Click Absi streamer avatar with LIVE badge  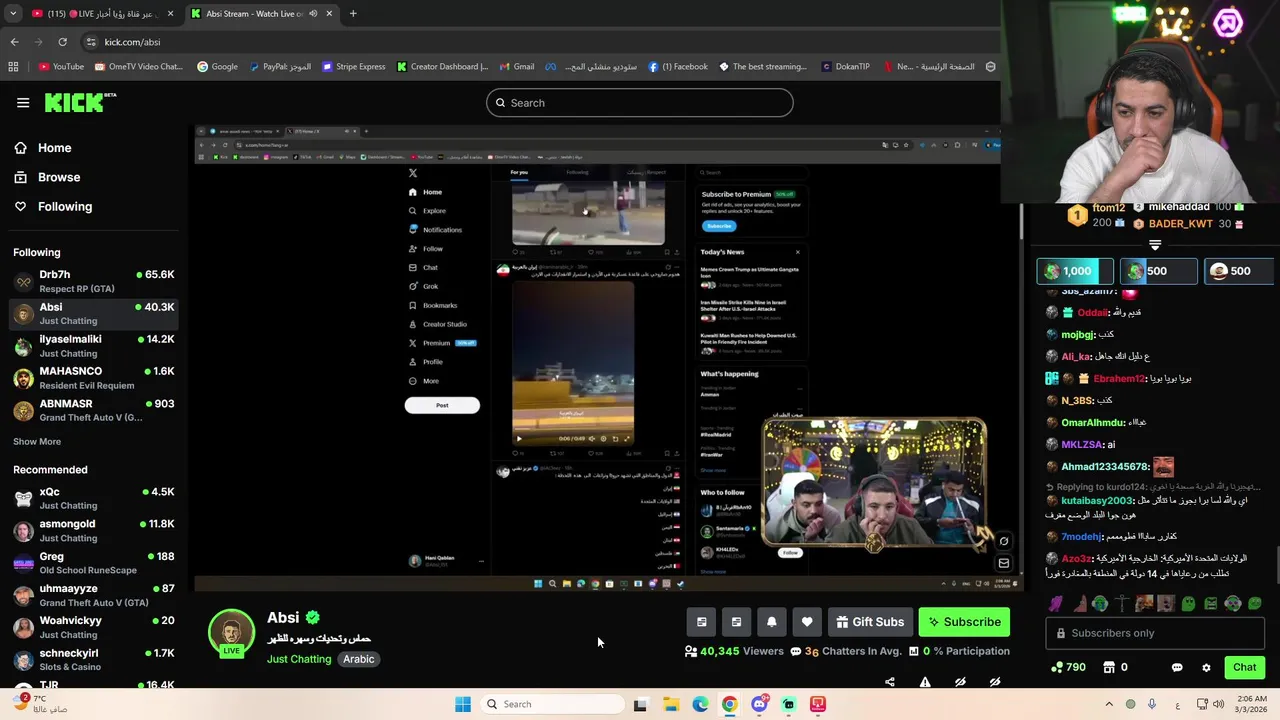tap(231, 634)
